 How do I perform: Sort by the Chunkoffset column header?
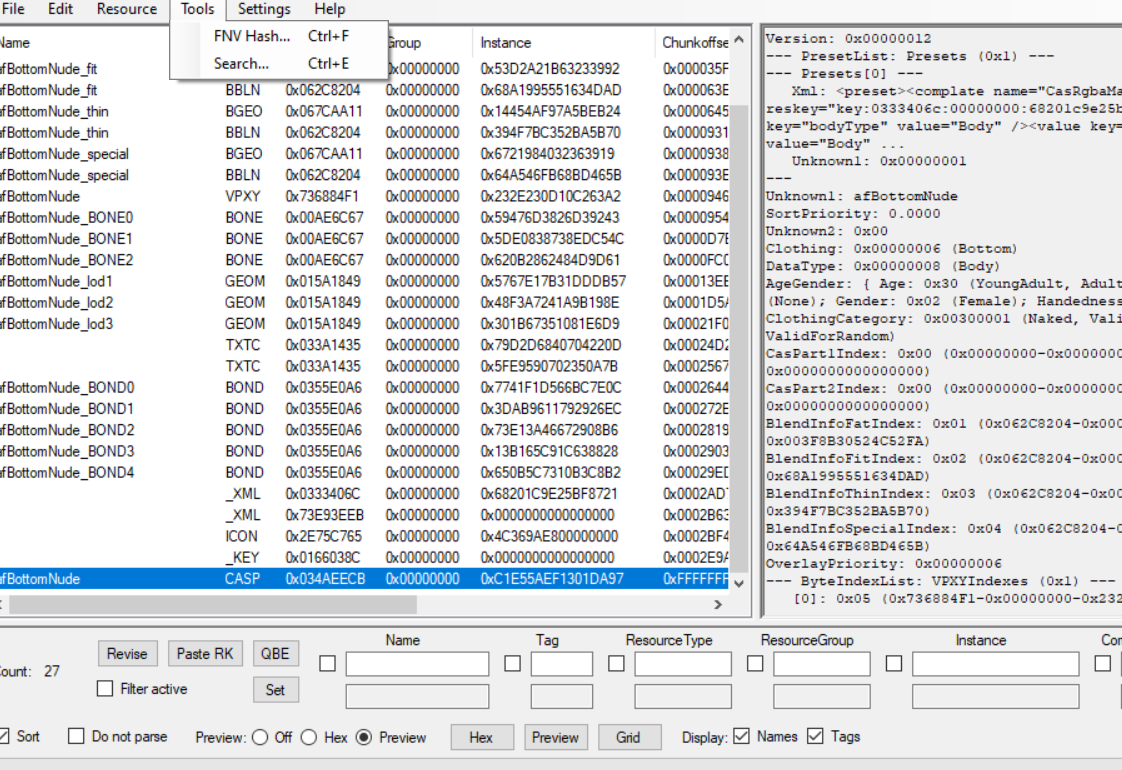(x=692, y=43)
